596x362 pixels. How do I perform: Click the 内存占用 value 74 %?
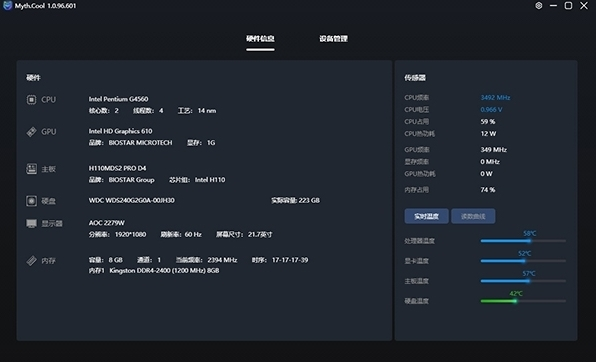click(488, 190)
